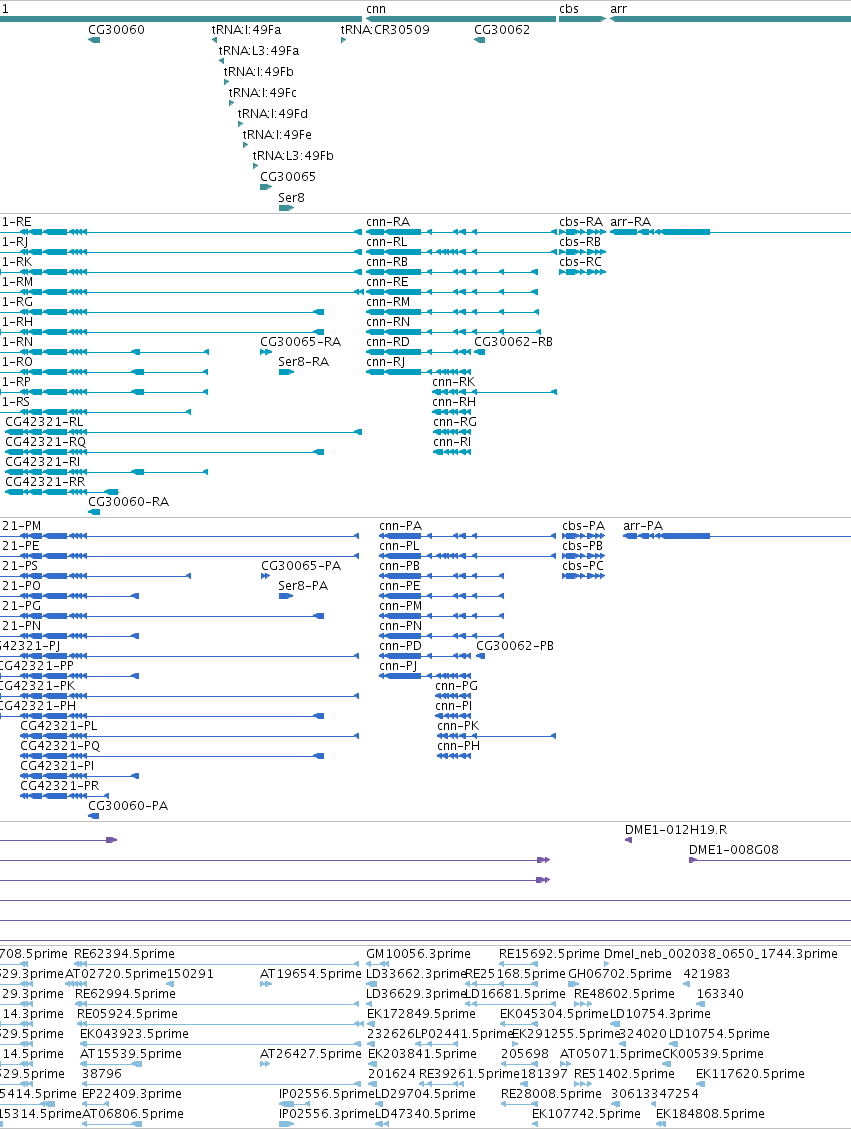Select the tRNA:I:49Fe label

pyautogui.click(x=277, y=134)
